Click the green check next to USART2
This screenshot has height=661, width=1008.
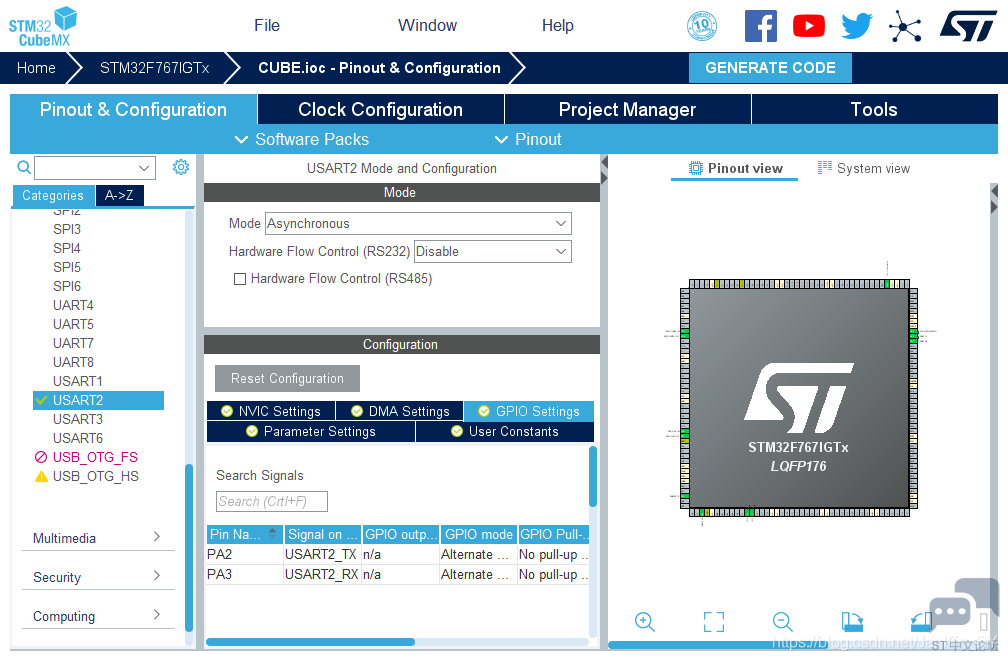pos(41,400)
